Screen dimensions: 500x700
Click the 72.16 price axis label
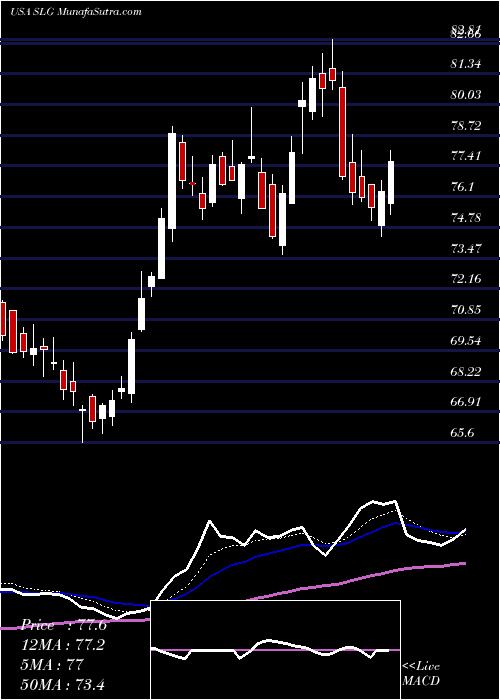tap(466, 279)
